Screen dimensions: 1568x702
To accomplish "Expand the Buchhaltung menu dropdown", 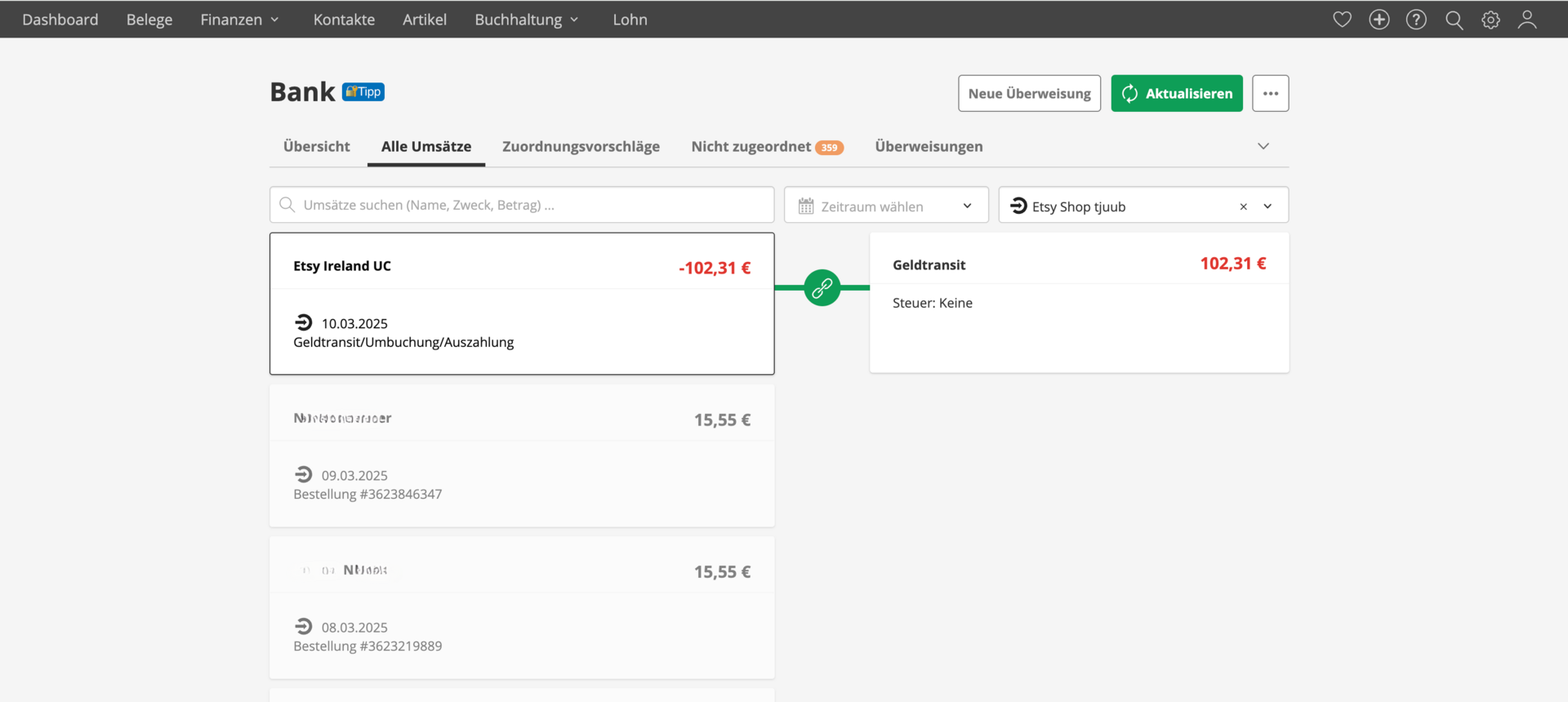I will pyautogui.click(x=527, y=20).
